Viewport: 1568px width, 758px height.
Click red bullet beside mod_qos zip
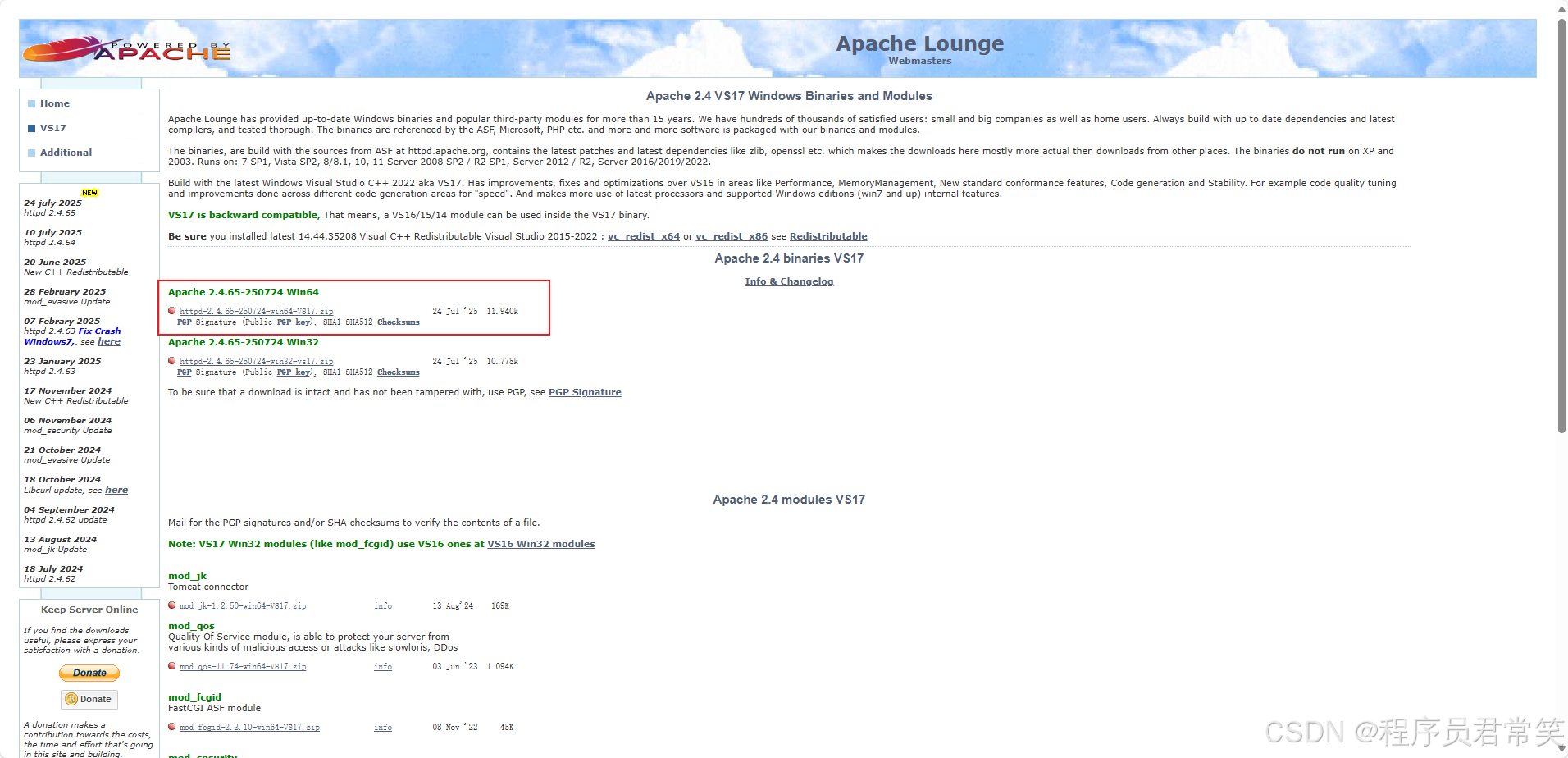[x=172, y=666]
